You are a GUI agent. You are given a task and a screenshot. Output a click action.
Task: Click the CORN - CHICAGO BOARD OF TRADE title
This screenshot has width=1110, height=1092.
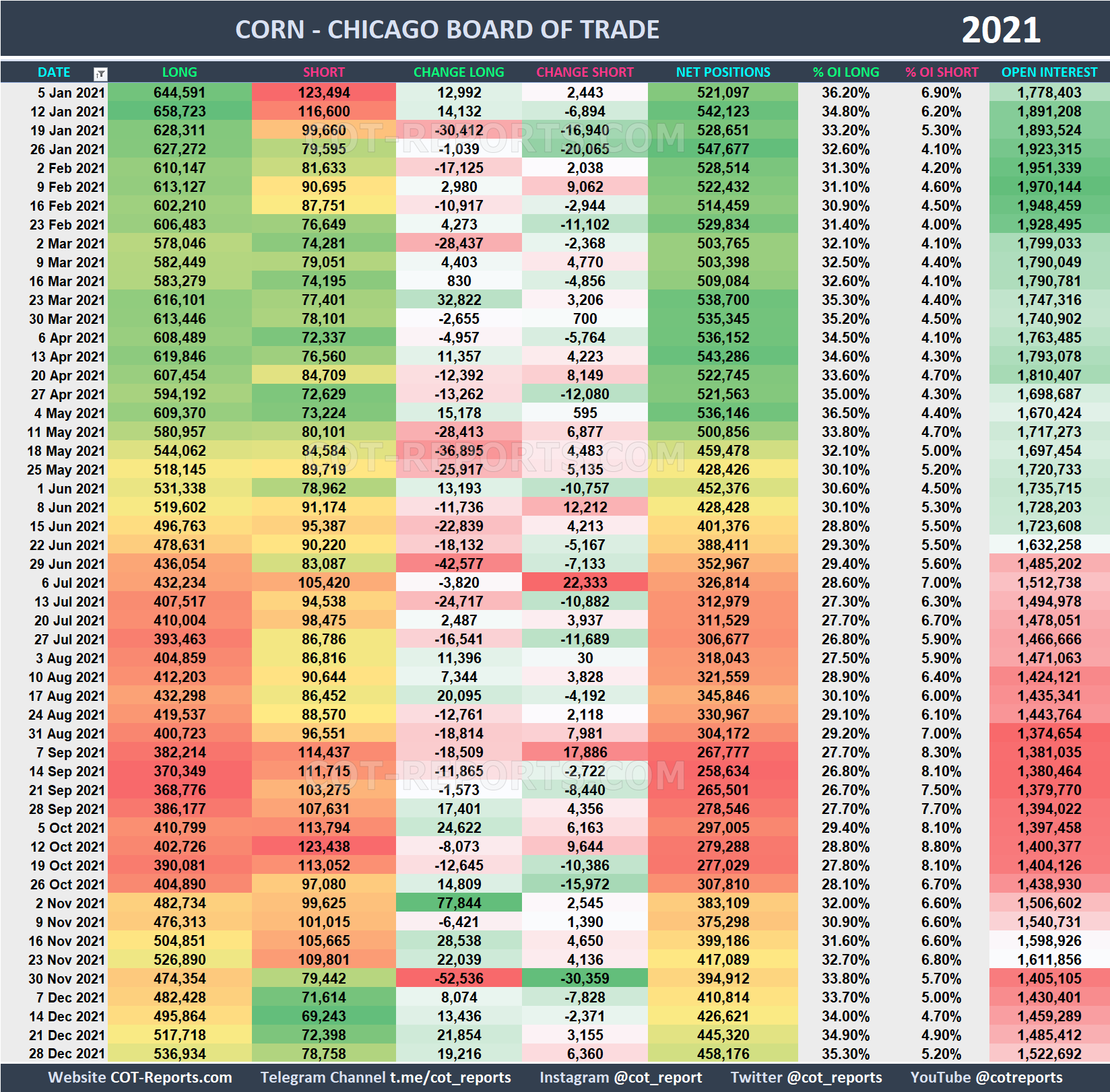coord(447,29)
